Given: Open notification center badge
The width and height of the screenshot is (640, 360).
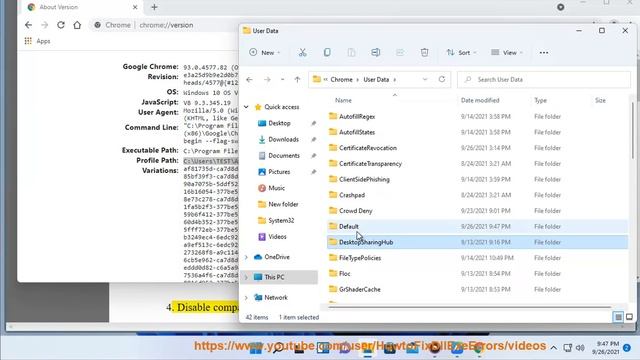Looking at the screenshot, I should pos(627,348).
